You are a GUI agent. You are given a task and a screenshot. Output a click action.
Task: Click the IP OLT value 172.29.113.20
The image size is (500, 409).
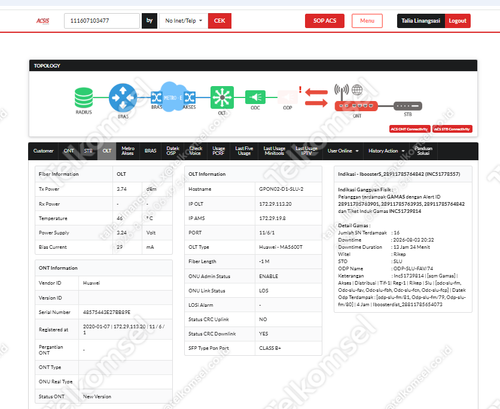(x=275, y=204)
